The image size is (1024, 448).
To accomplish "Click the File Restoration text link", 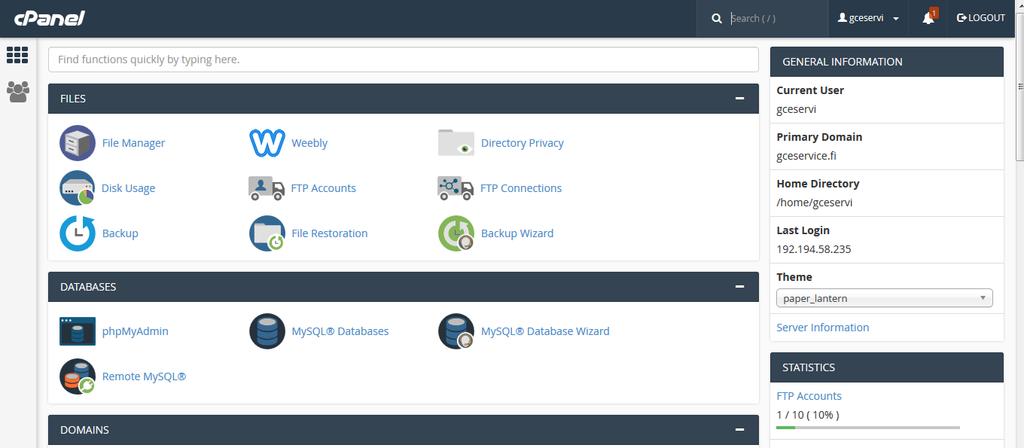I will 329,233.
